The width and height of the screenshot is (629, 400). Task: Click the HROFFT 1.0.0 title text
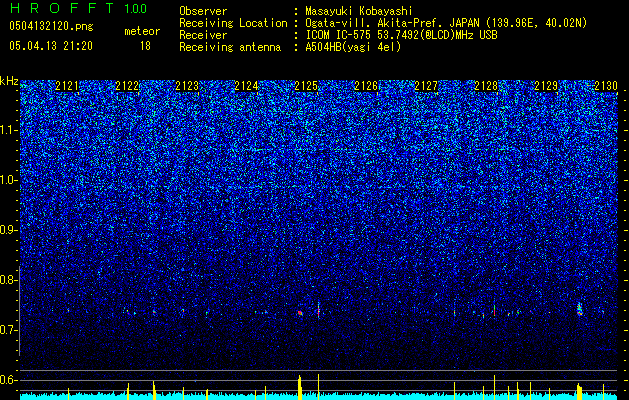[78, 8]
